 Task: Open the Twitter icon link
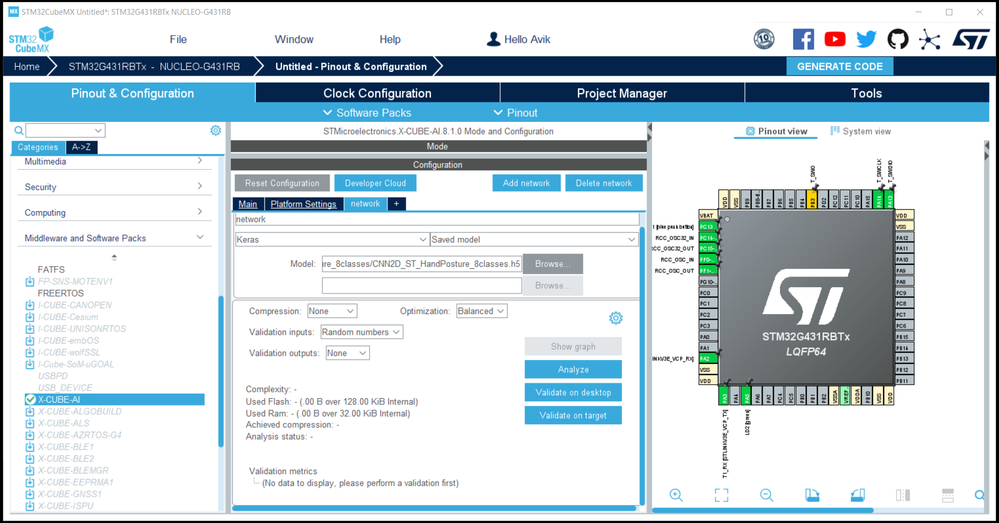tap(866, 39)
